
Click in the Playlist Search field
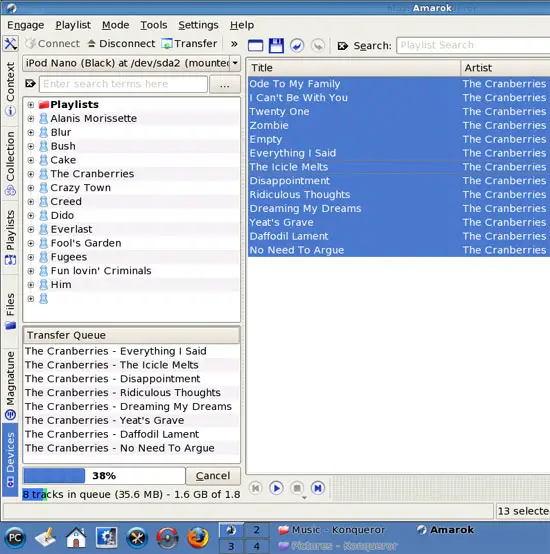[x=473, y=45]
